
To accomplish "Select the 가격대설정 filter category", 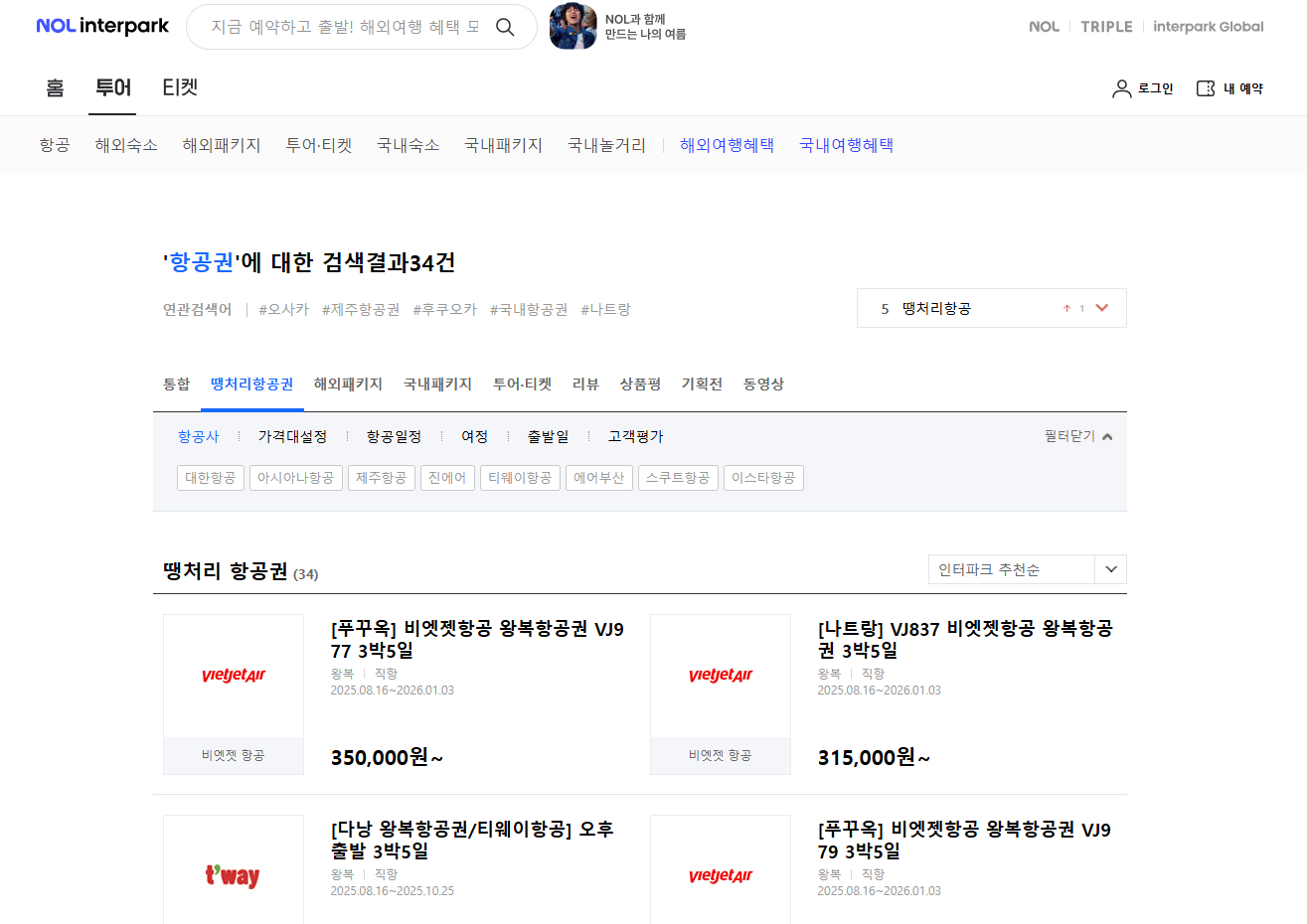I will (x=292, y=436).
